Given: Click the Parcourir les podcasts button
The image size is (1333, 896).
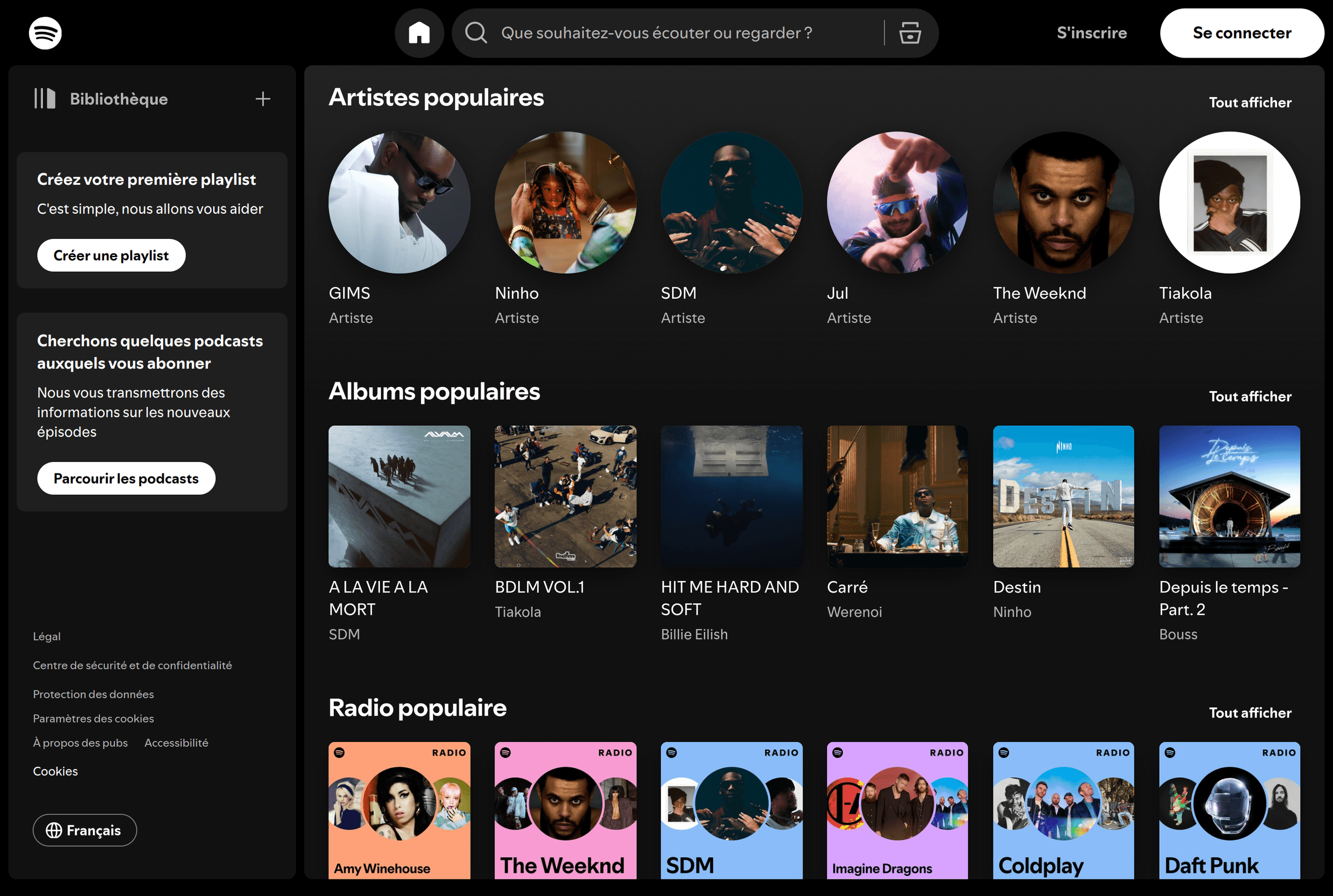Looking at the screenshot, I should click(126, 478).
